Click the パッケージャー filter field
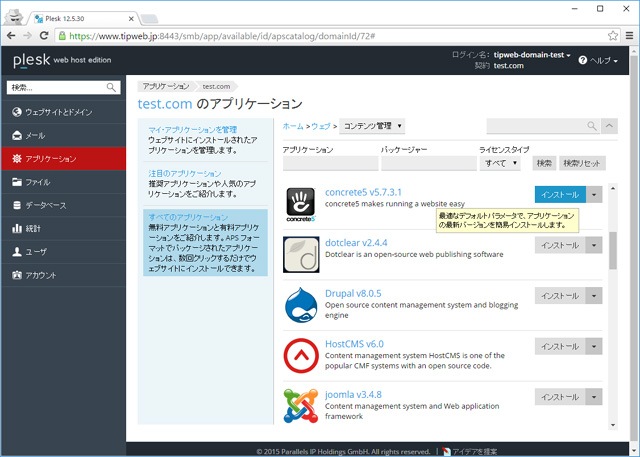Image resolution: width=640 pixels, height=457 pixels. 429,163
